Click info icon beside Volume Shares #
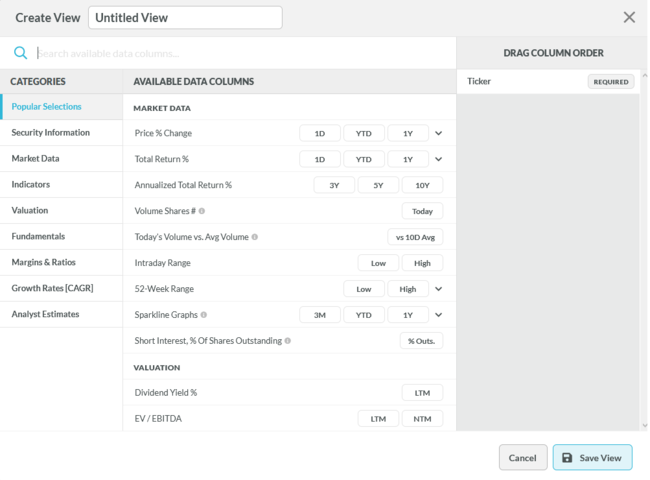Screen dimensions: 650x480 tap(202, 211)
